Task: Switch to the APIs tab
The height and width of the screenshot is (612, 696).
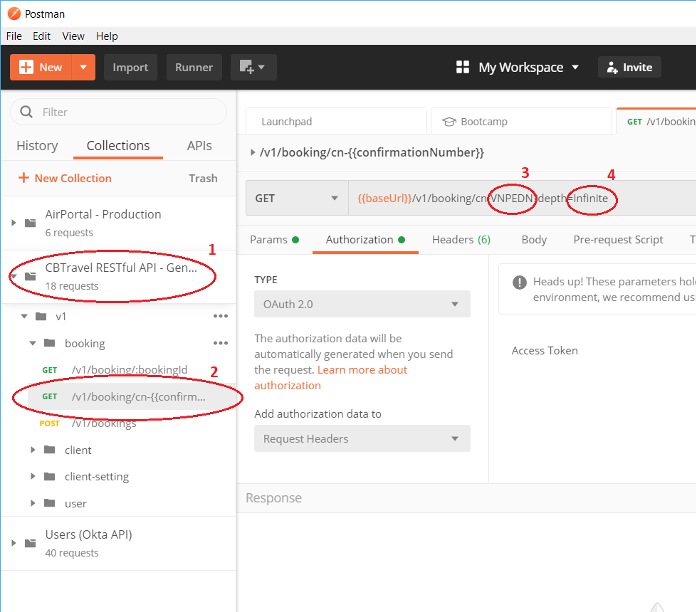Action: pos(199,146)
